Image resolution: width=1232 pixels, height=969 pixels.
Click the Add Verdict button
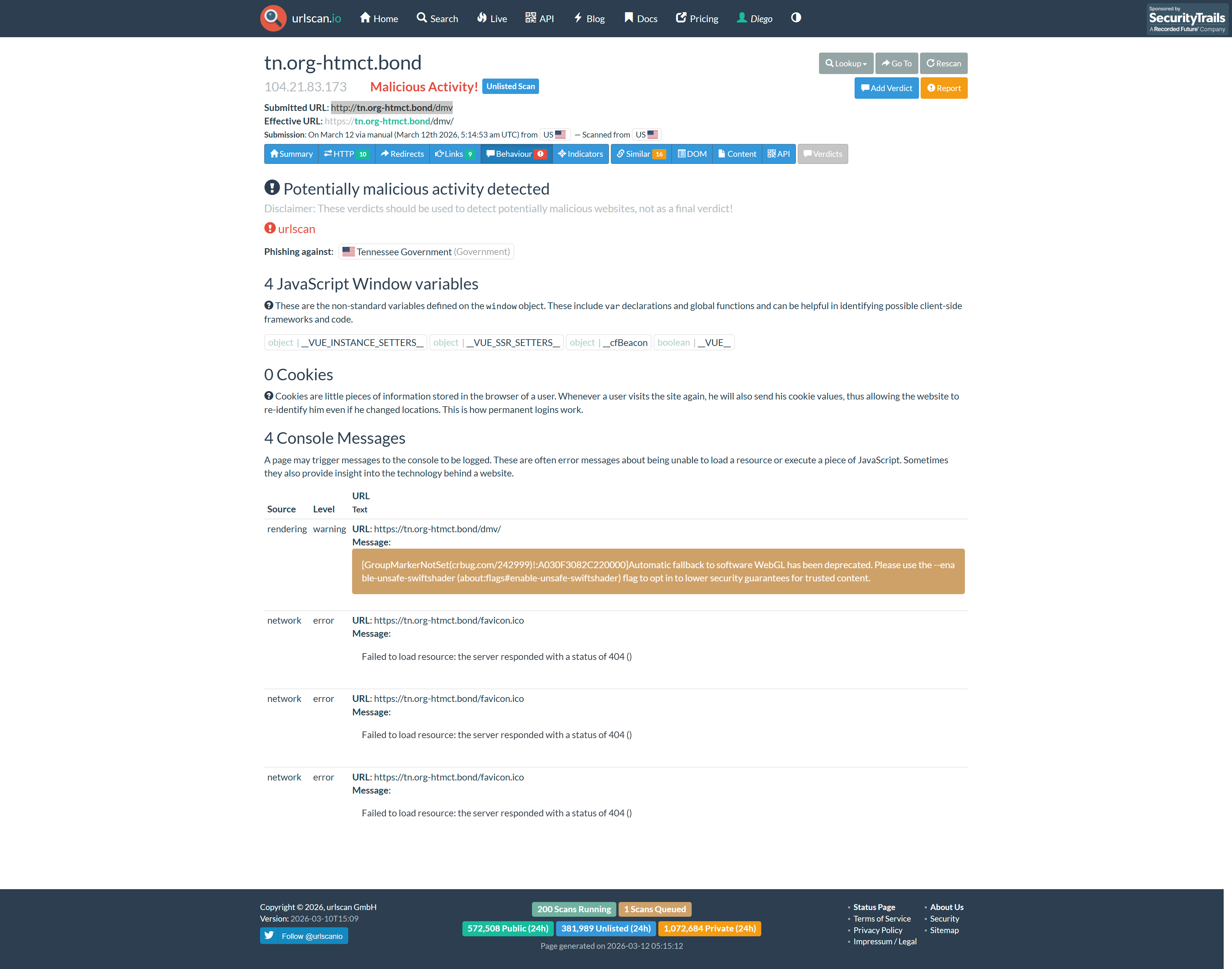tap(887, 88)
